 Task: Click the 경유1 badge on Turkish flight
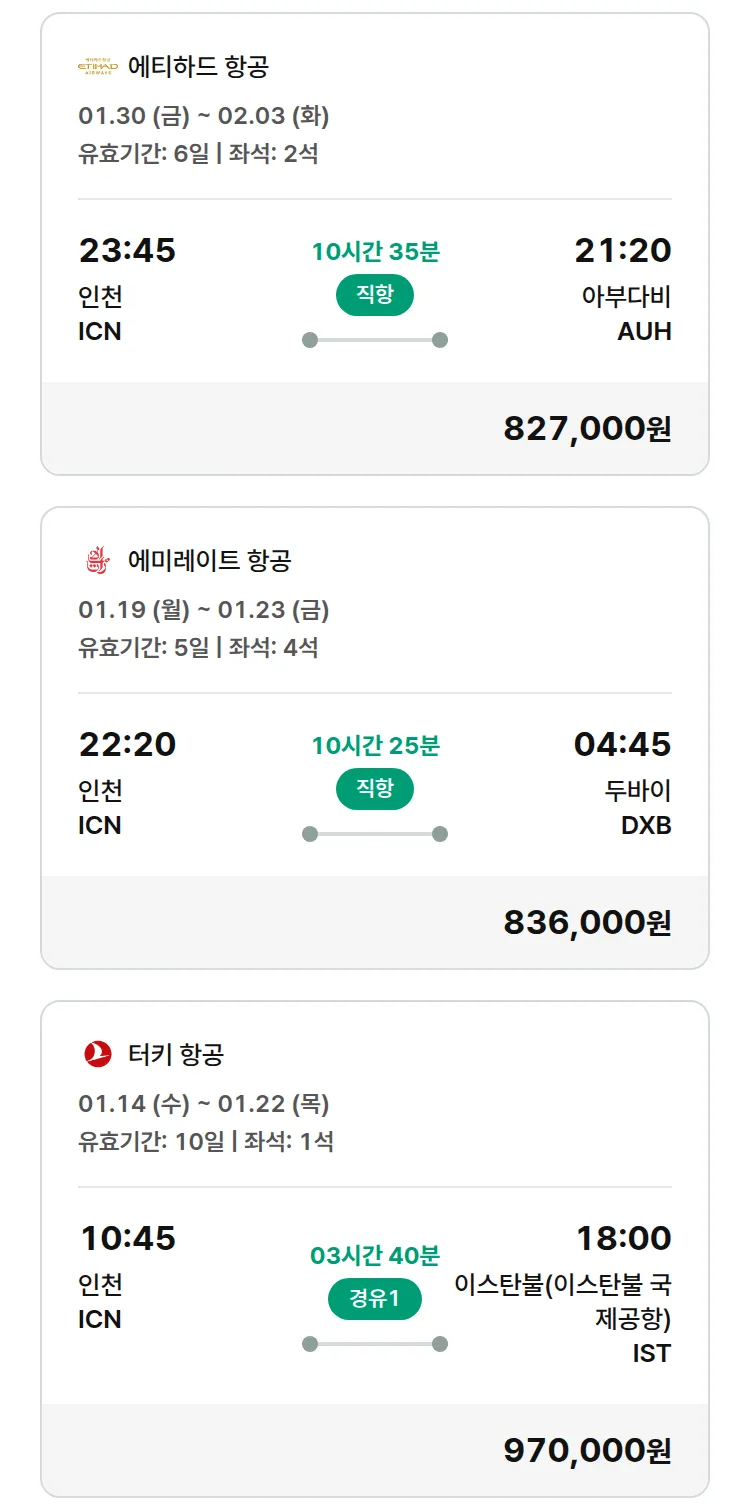tap(374, 1299)
